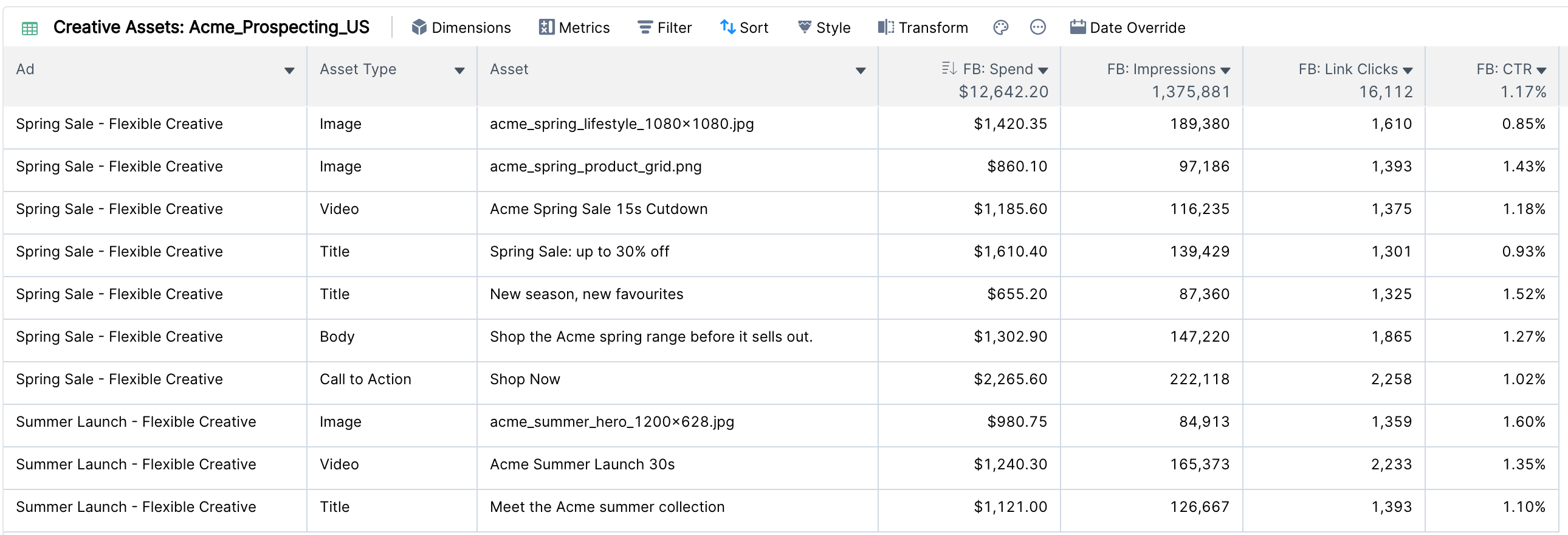Image resolution: width=1568 pixels, height=535 pixels.
Task: Click the $12,642.20 total spend value
Action: [x=1003, y=92]
